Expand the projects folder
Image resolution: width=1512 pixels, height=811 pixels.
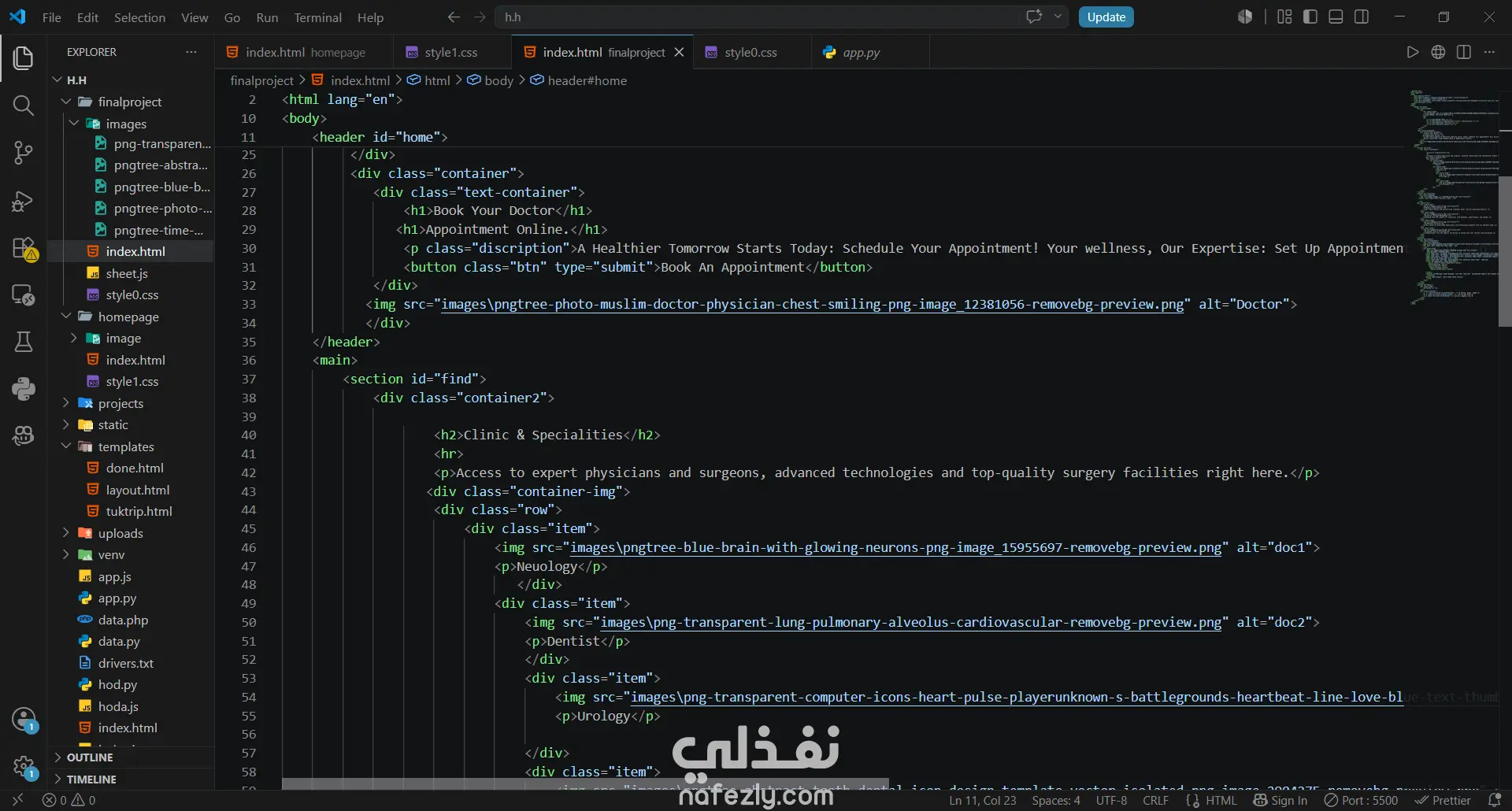pyautogui.click(x=66, y=403)
